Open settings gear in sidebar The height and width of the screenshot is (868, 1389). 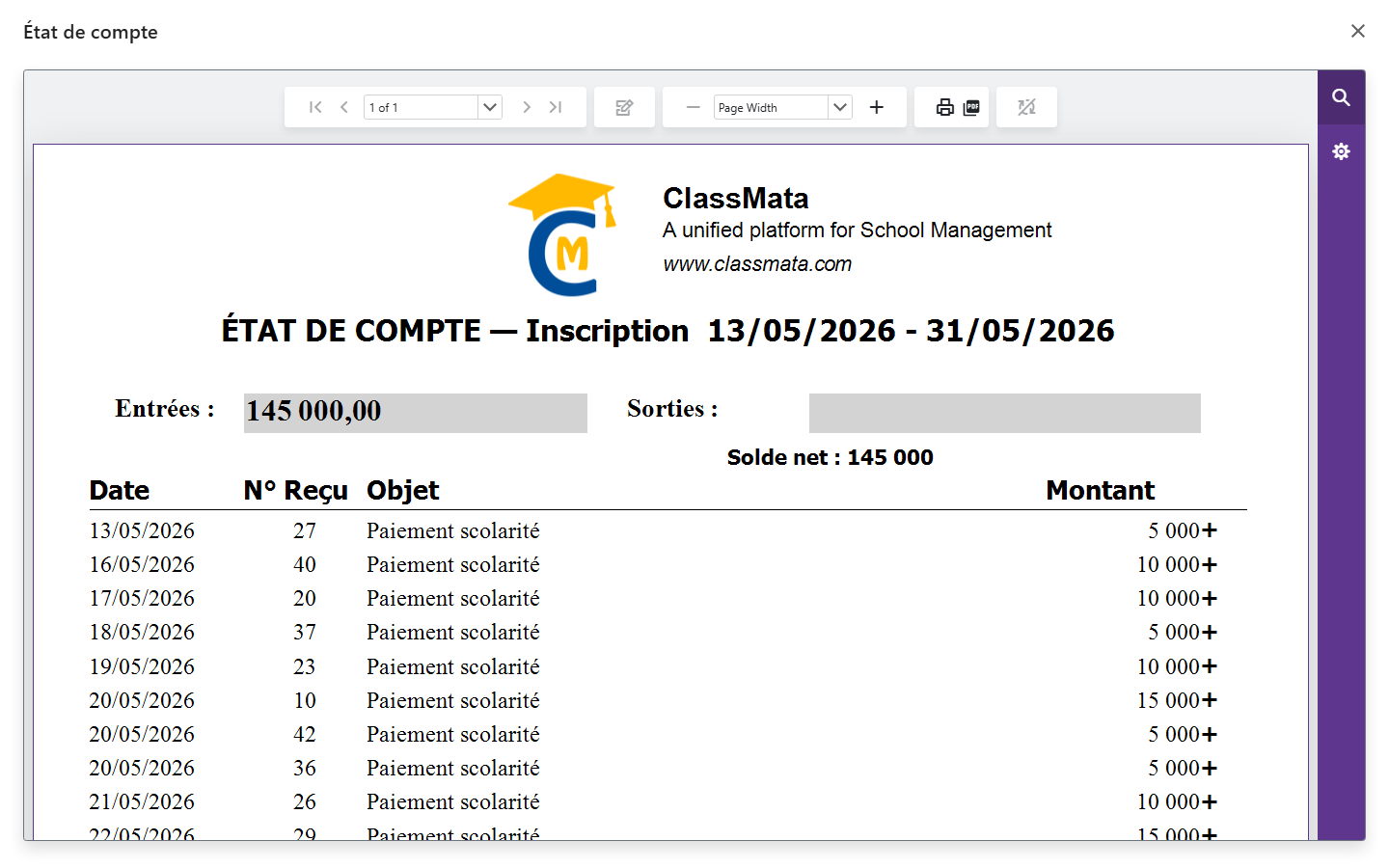tap(1341, 151)
